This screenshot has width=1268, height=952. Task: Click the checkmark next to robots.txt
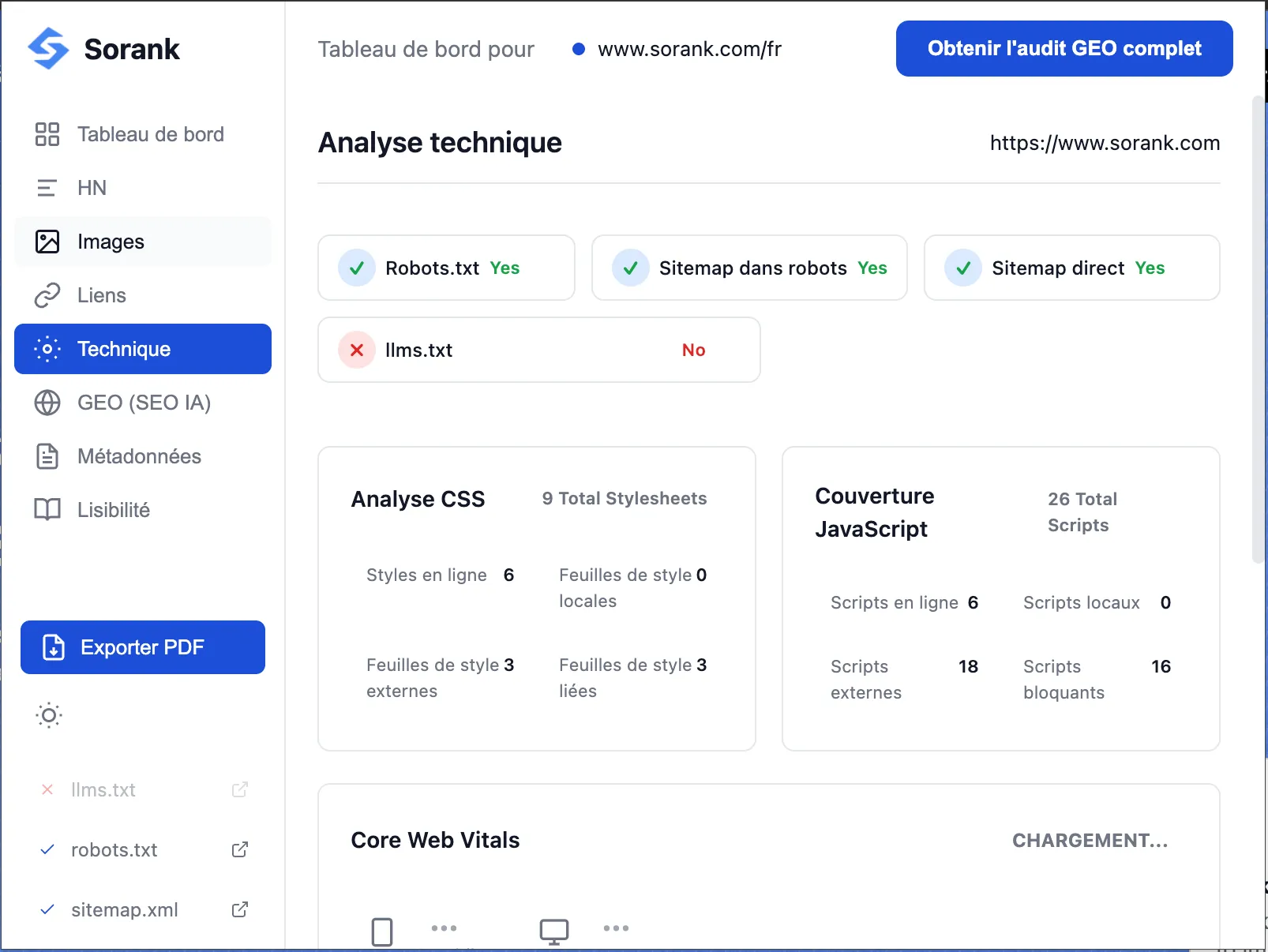47,850
